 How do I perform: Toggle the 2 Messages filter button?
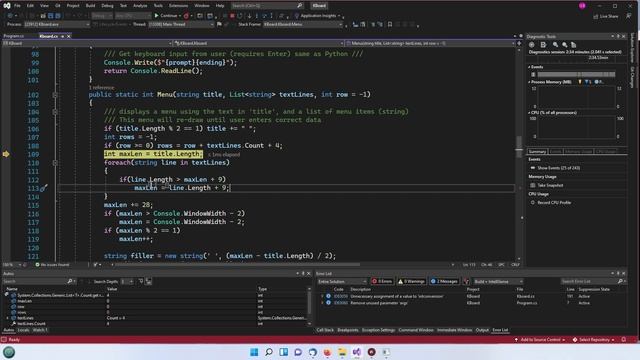tap(444, 281)
